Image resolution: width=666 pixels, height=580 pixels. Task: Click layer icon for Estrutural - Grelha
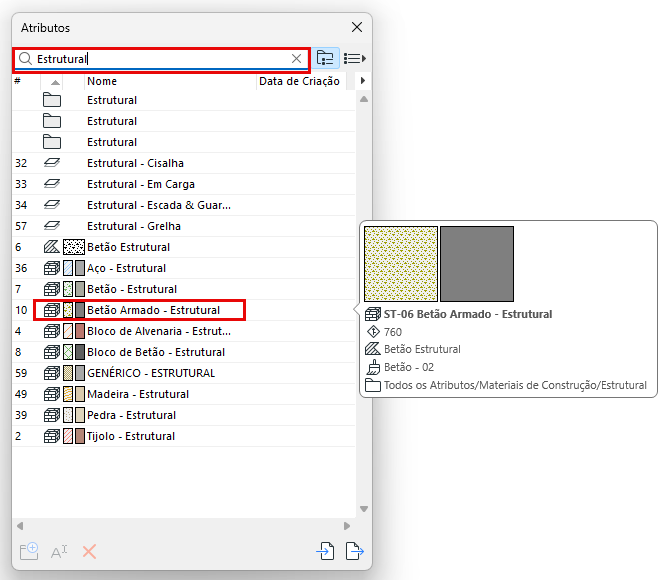tap(52, 226)
